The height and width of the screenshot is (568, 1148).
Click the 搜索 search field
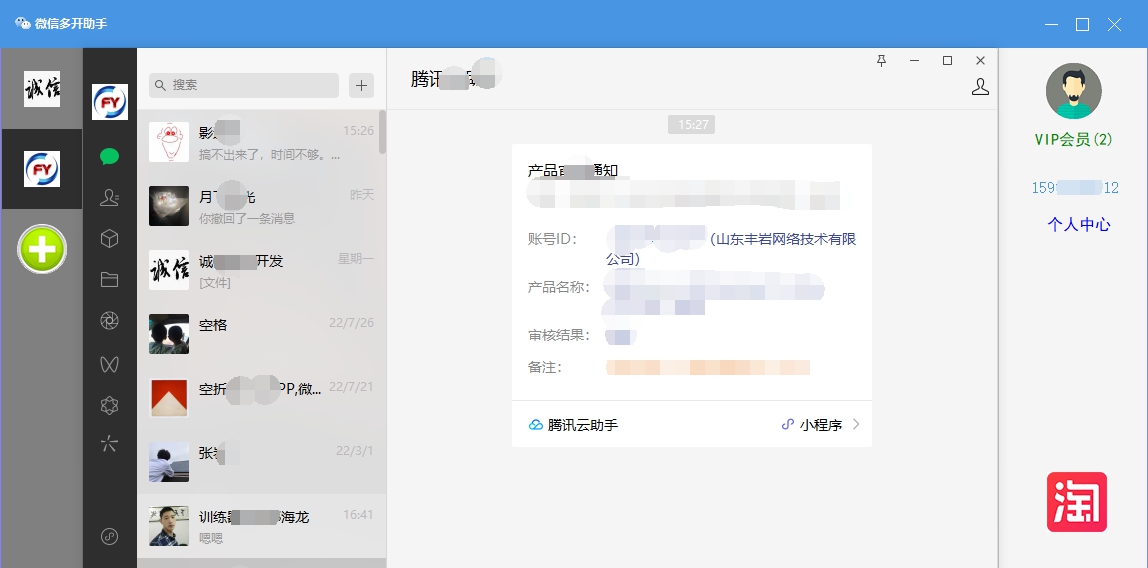click(x=244, y=85)
